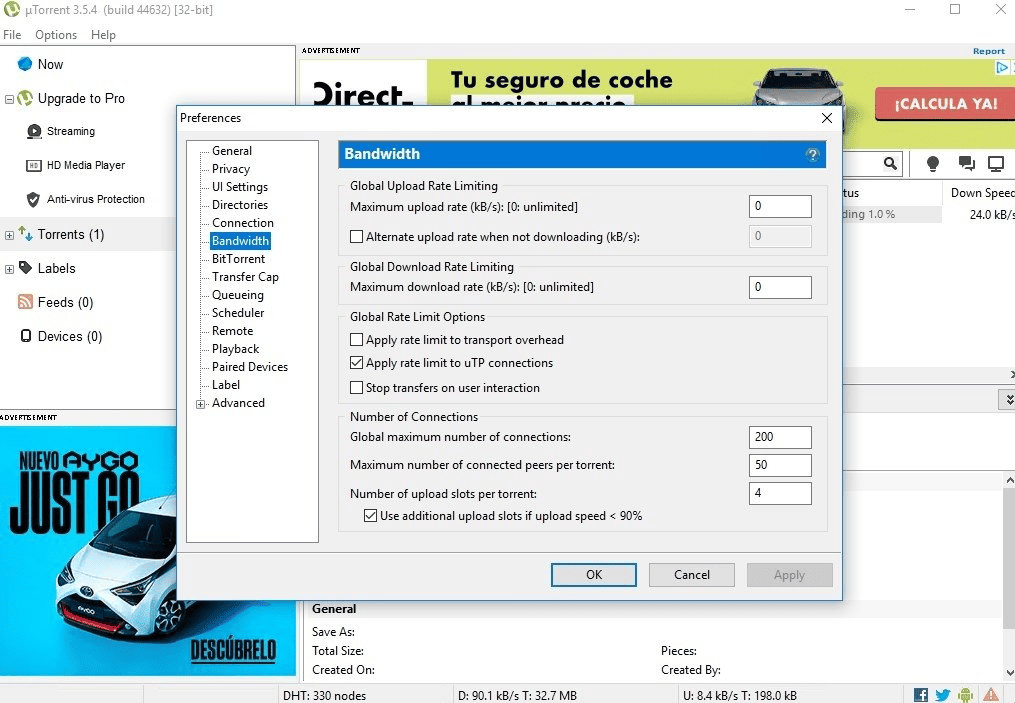Open the Options menu

coord(56,35)
